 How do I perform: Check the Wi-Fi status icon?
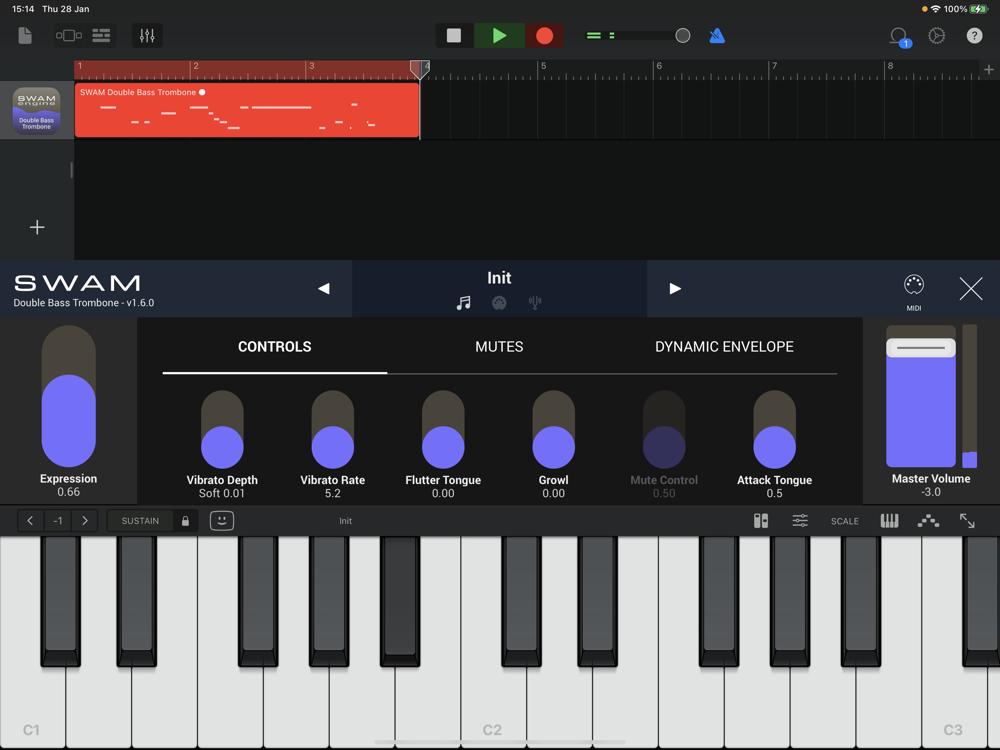tap(936, 9)
